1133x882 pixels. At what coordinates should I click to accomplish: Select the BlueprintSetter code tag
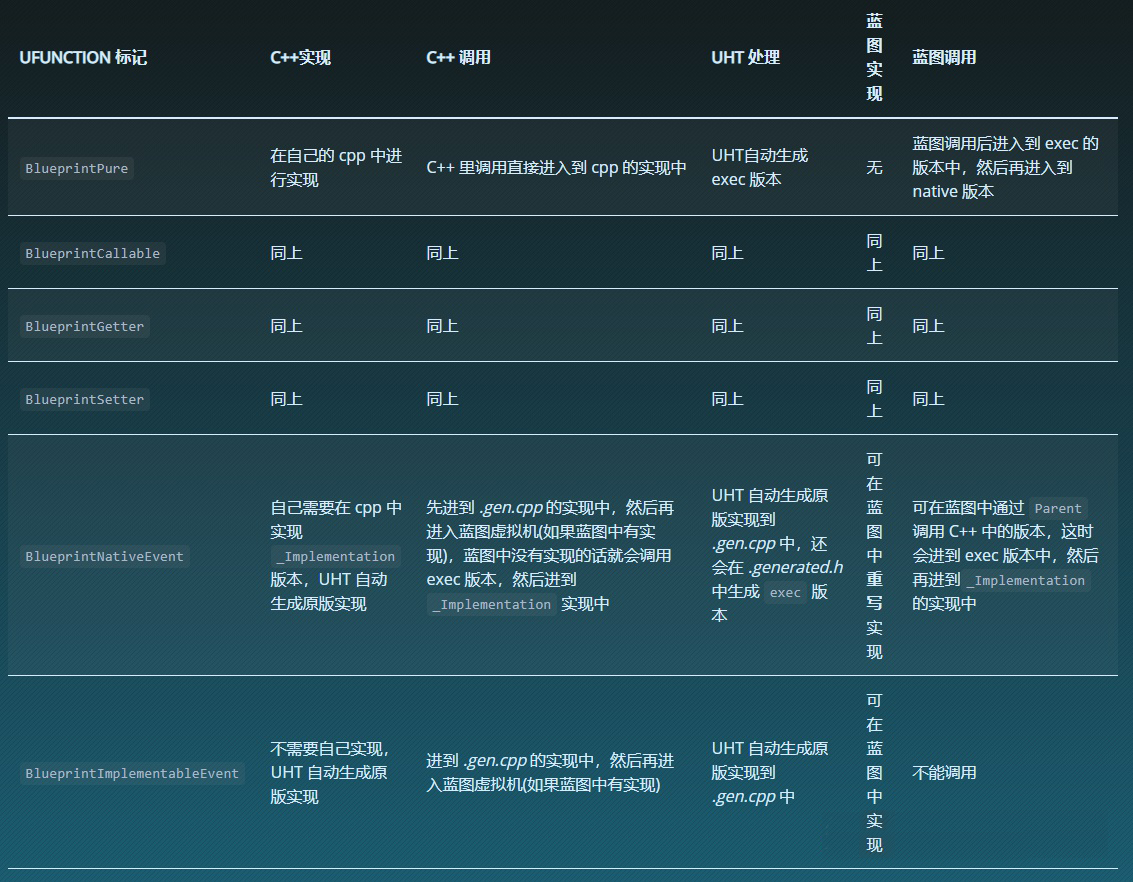84,399
